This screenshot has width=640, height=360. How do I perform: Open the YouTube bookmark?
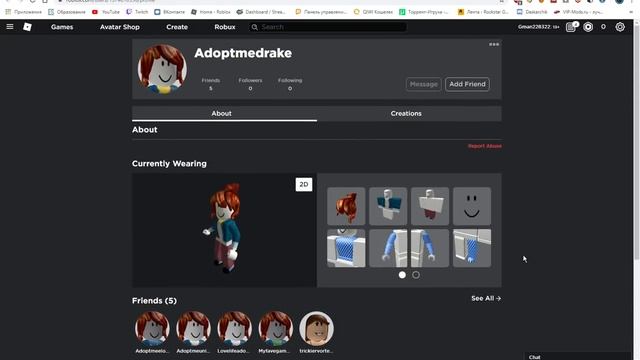click(x=106, y=12)
